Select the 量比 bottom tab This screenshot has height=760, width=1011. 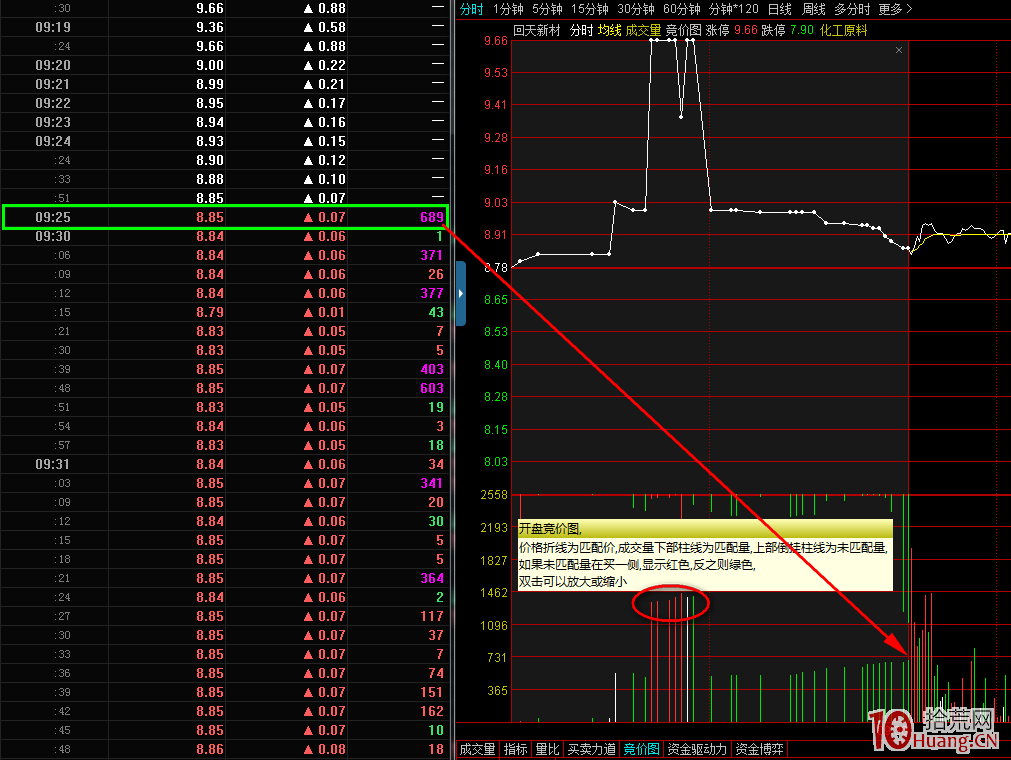tap(547, 749)
